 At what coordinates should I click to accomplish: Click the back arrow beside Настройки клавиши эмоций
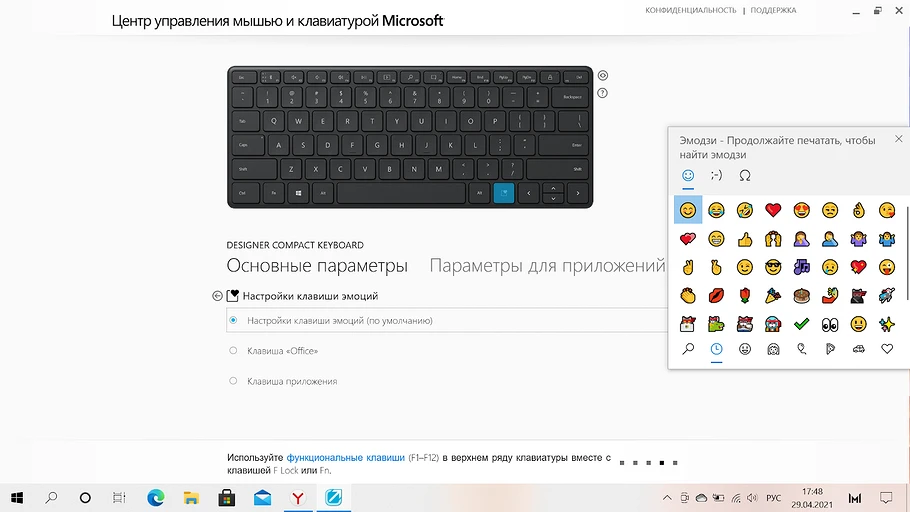coord(217,296)
